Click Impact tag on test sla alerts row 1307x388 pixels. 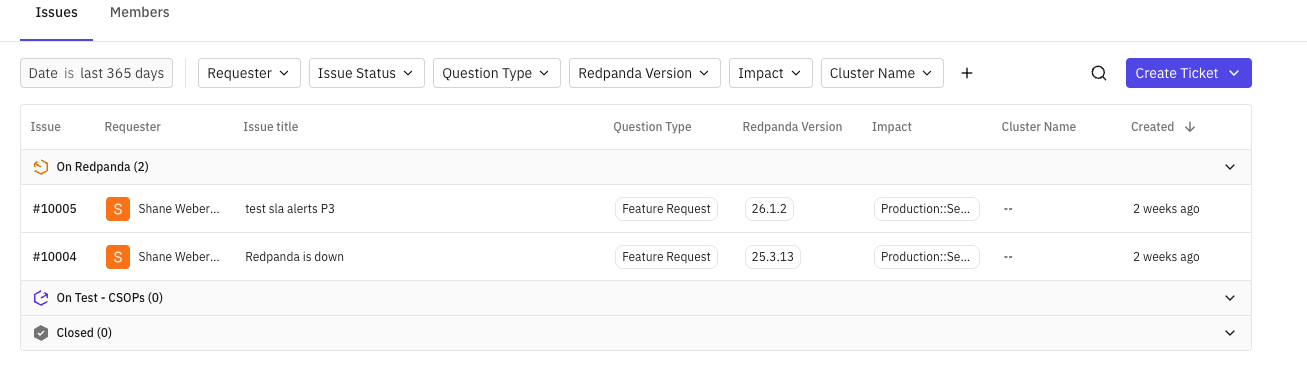click(927, 209)
